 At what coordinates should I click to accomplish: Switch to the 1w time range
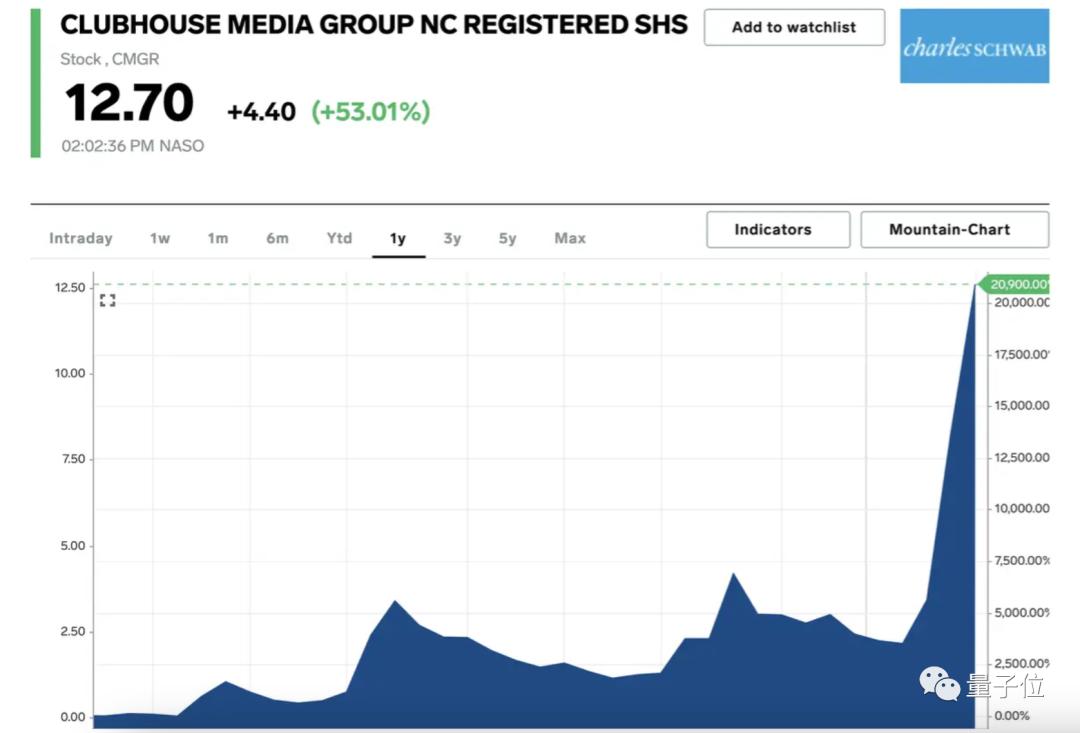[160, 238]
